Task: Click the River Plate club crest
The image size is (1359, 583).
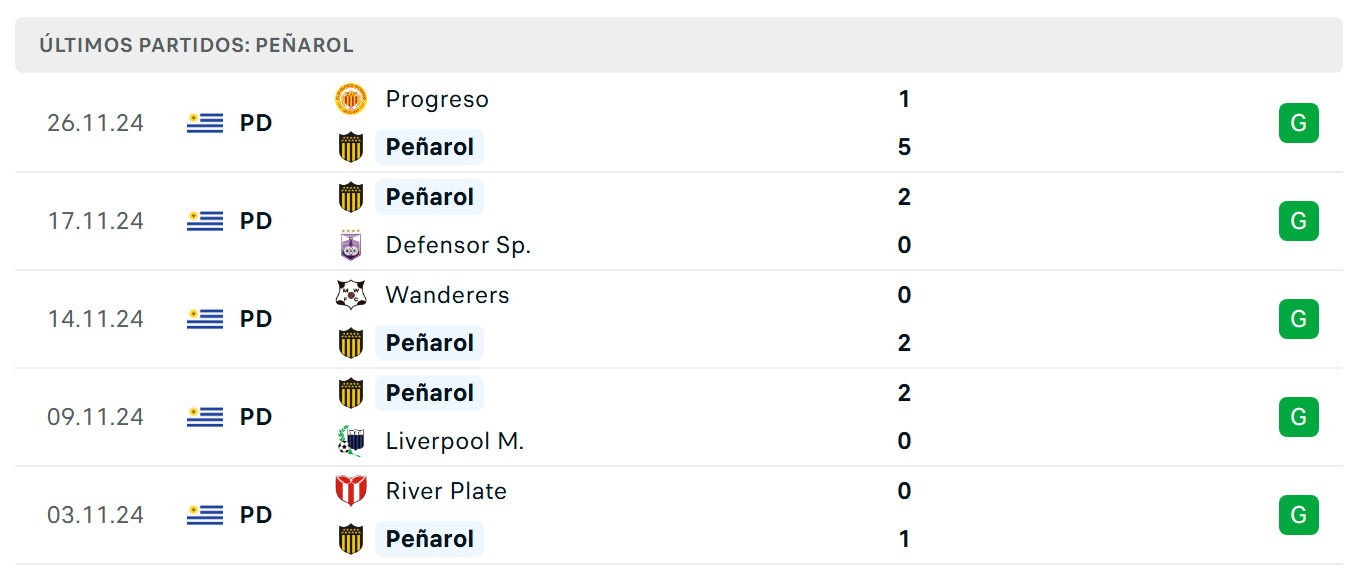Action: click(350, 491)
